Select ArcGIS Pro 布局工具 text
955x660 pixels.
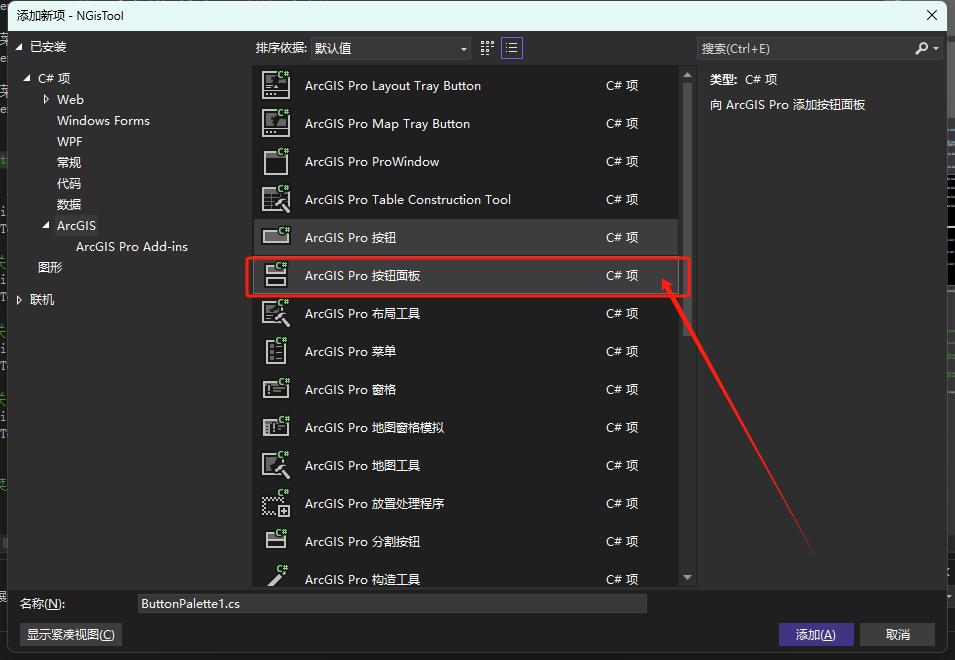coord(362,313)
